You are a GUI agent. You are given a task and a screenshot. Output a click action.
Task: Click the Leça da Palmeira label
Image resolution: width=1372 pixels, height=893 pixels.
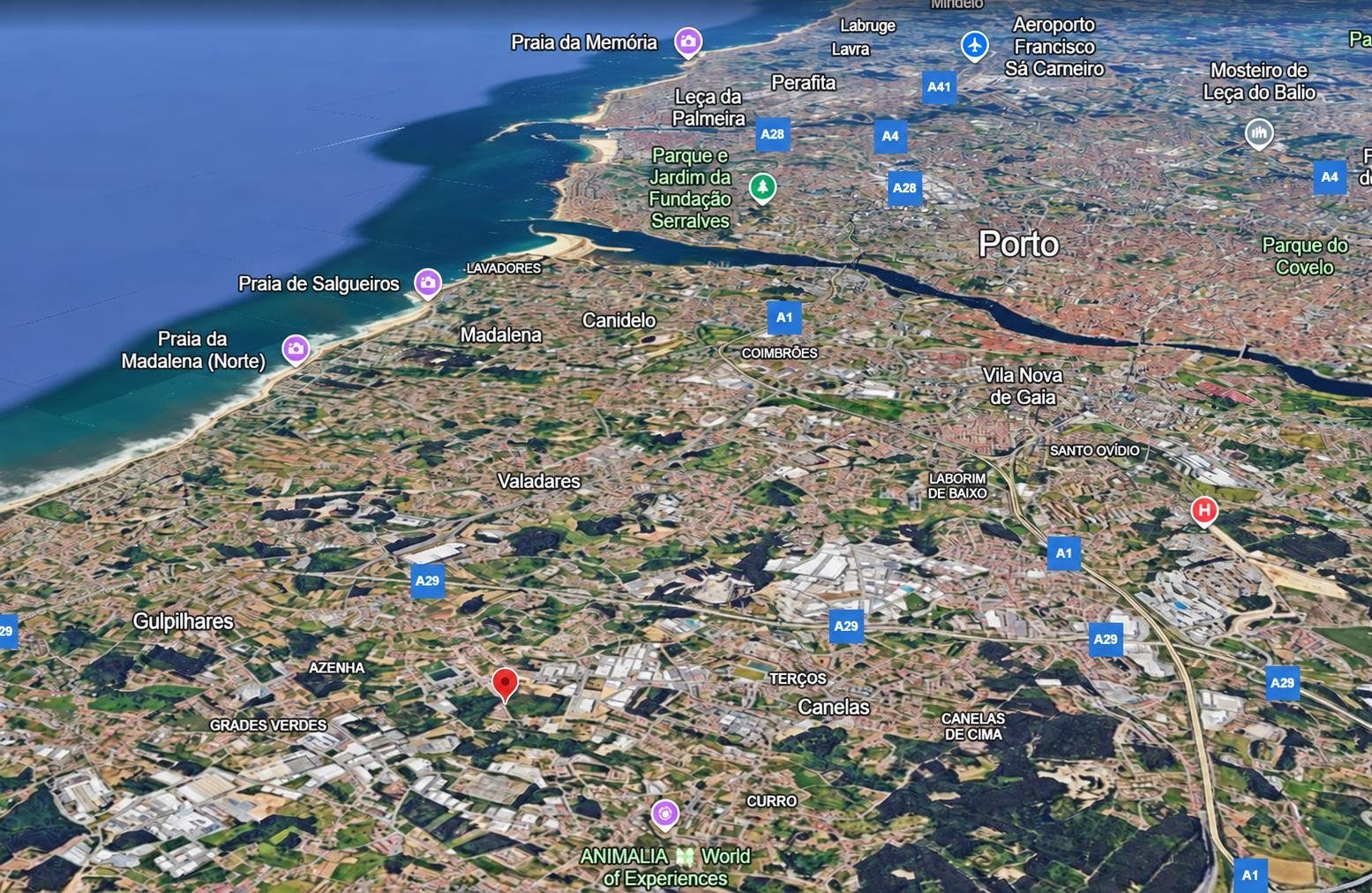point(708,108)
